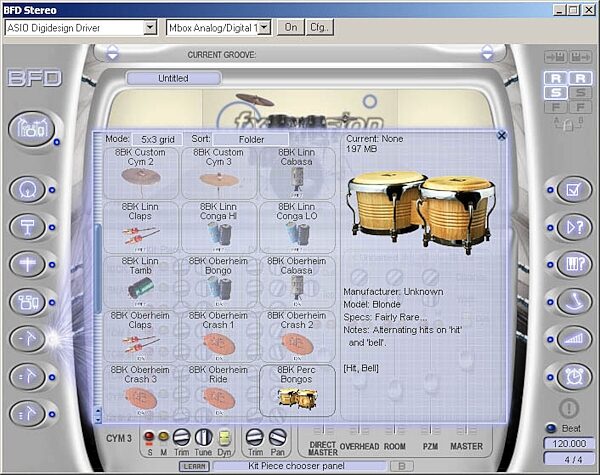The height and width of the screenshot is (475, 600).
Task: Open the Cfg. configuration button
Action: [320, 27]
